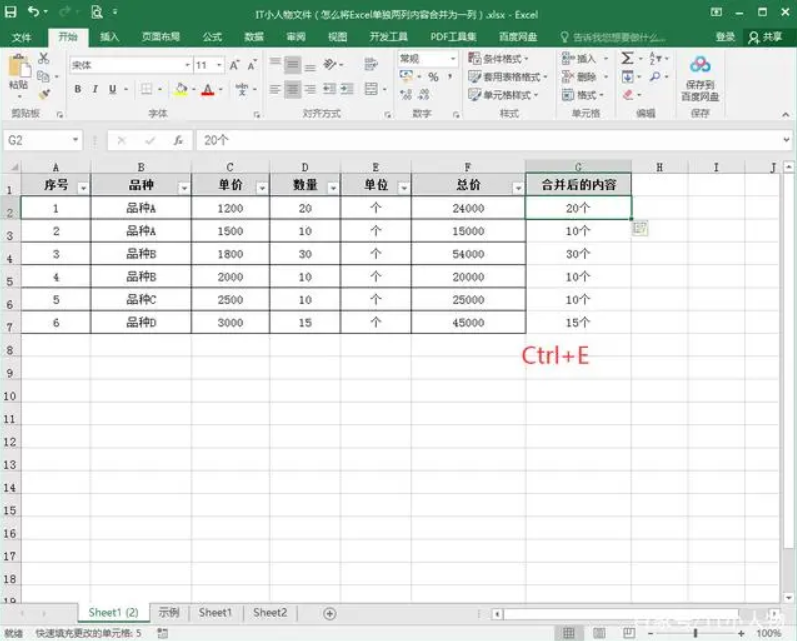Click the AutoSum sigma icon
The image size is (797, 641).
coord(626,59)
